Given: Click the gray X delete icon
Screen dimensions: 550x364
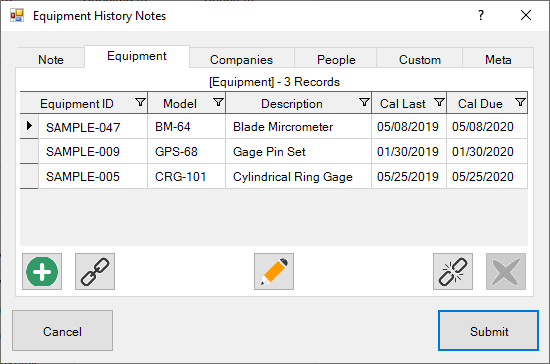Looking at the screenshot, I should [506, 271].
